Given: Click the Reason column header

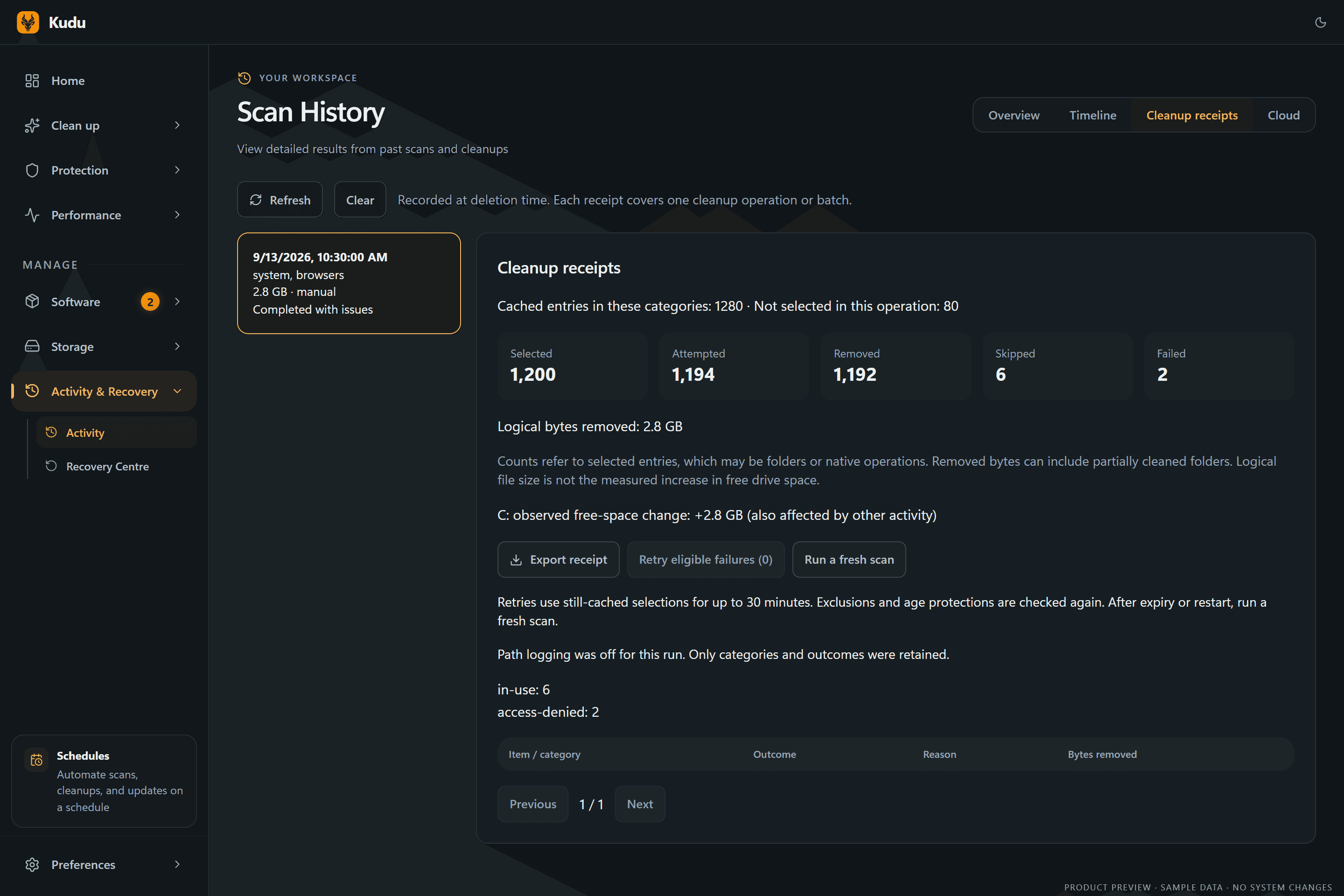Looking at the screenshot, I should point(939,754).
